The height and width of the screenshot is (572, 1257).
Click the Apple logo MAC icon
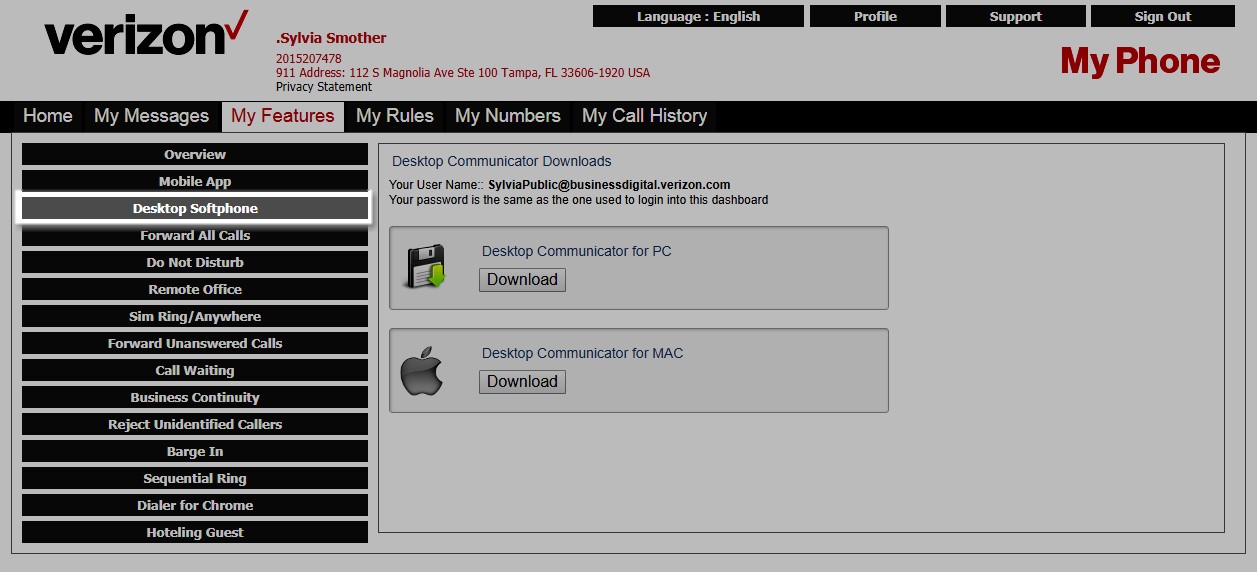point(421,369)
